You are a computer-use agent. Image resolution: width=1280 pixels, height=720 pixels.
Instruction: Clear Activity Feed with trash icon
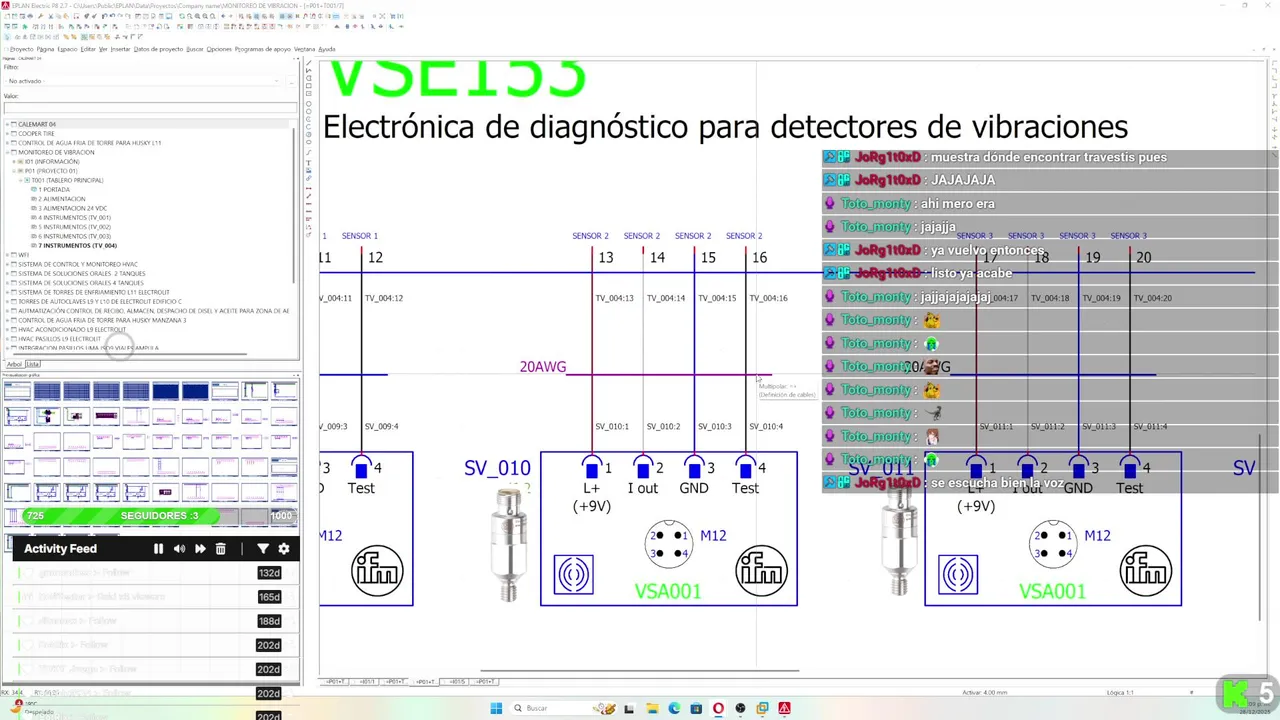[x=221, y=549]
